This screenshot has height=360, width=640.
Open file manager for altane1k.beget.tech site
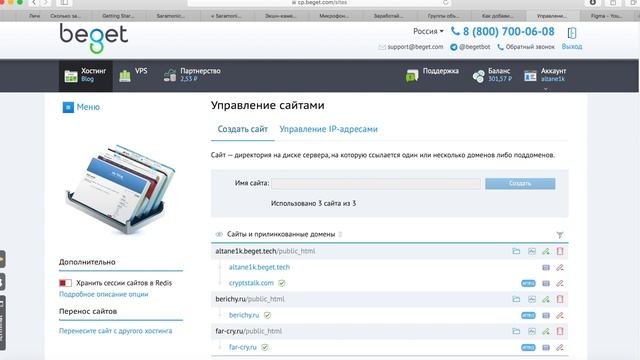(x=516, y=251)
